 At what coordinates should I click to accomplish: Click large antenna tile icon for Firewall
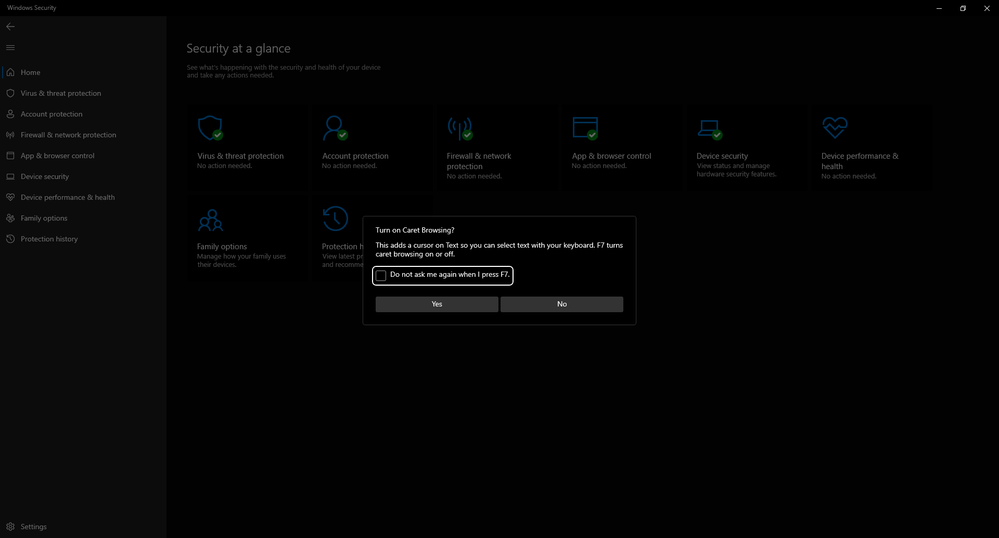tap(460, 128)
